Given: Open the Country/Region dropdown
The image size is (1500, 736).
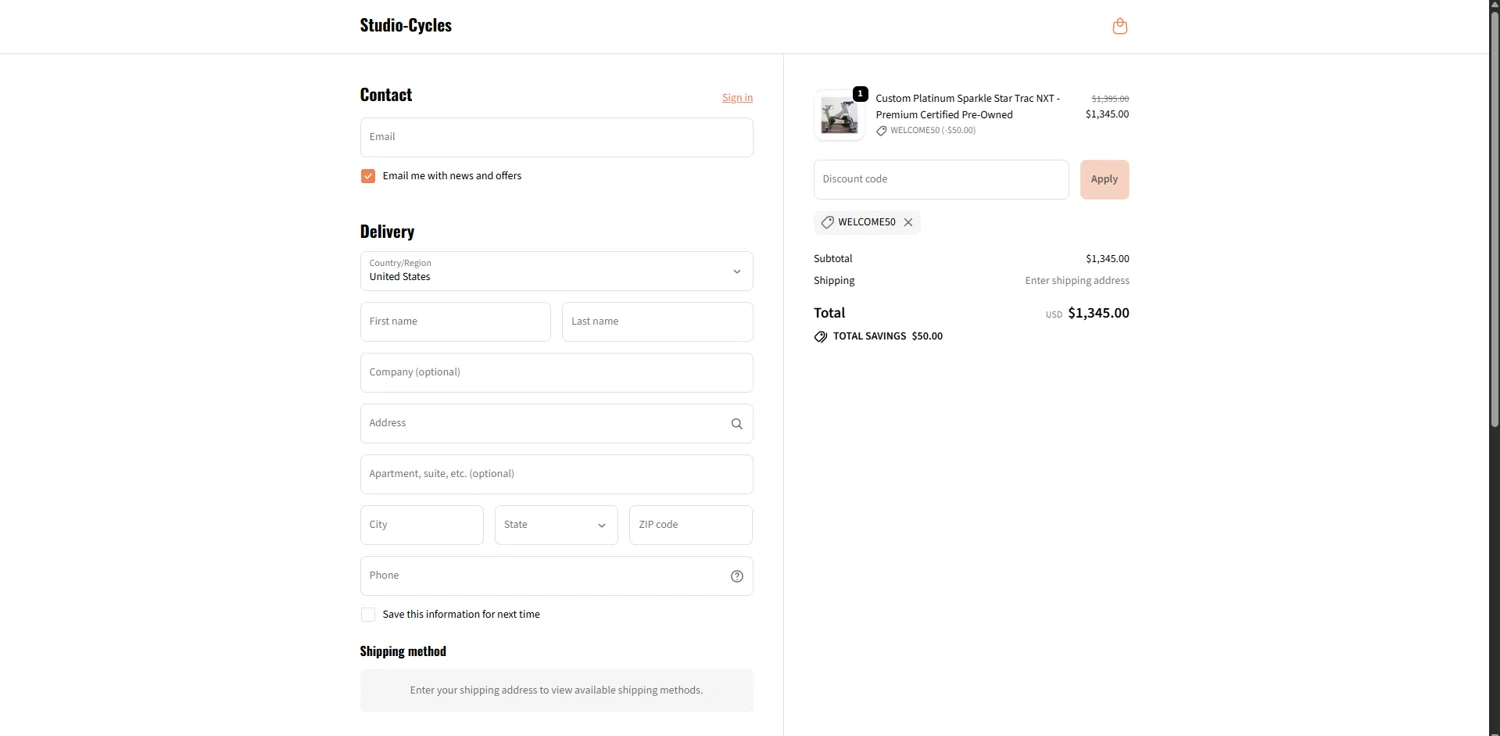Looking at the screenshot, I should point(556,271).
